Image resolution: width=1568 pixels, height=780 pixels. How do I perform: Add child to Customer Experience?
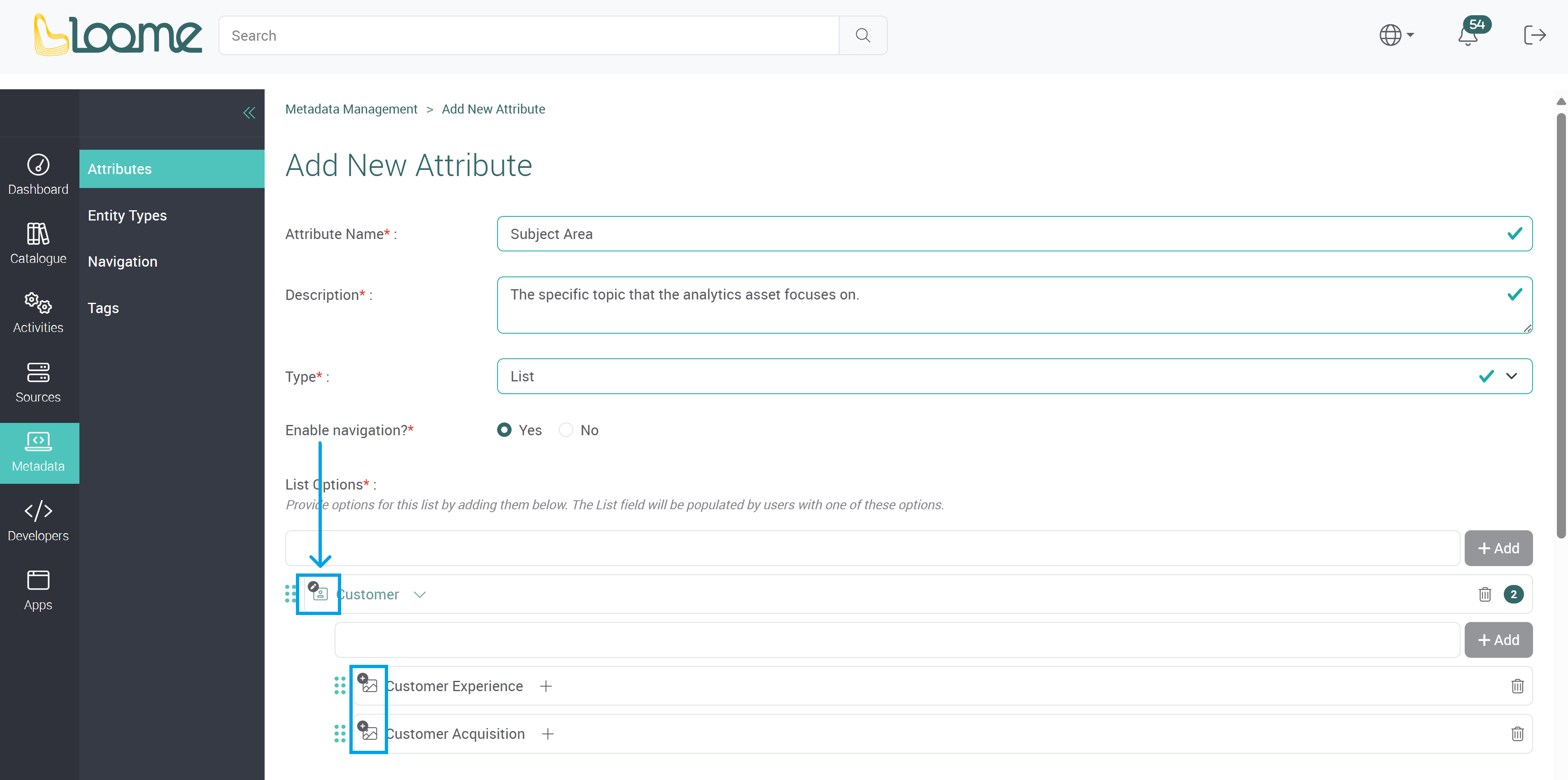545,686
